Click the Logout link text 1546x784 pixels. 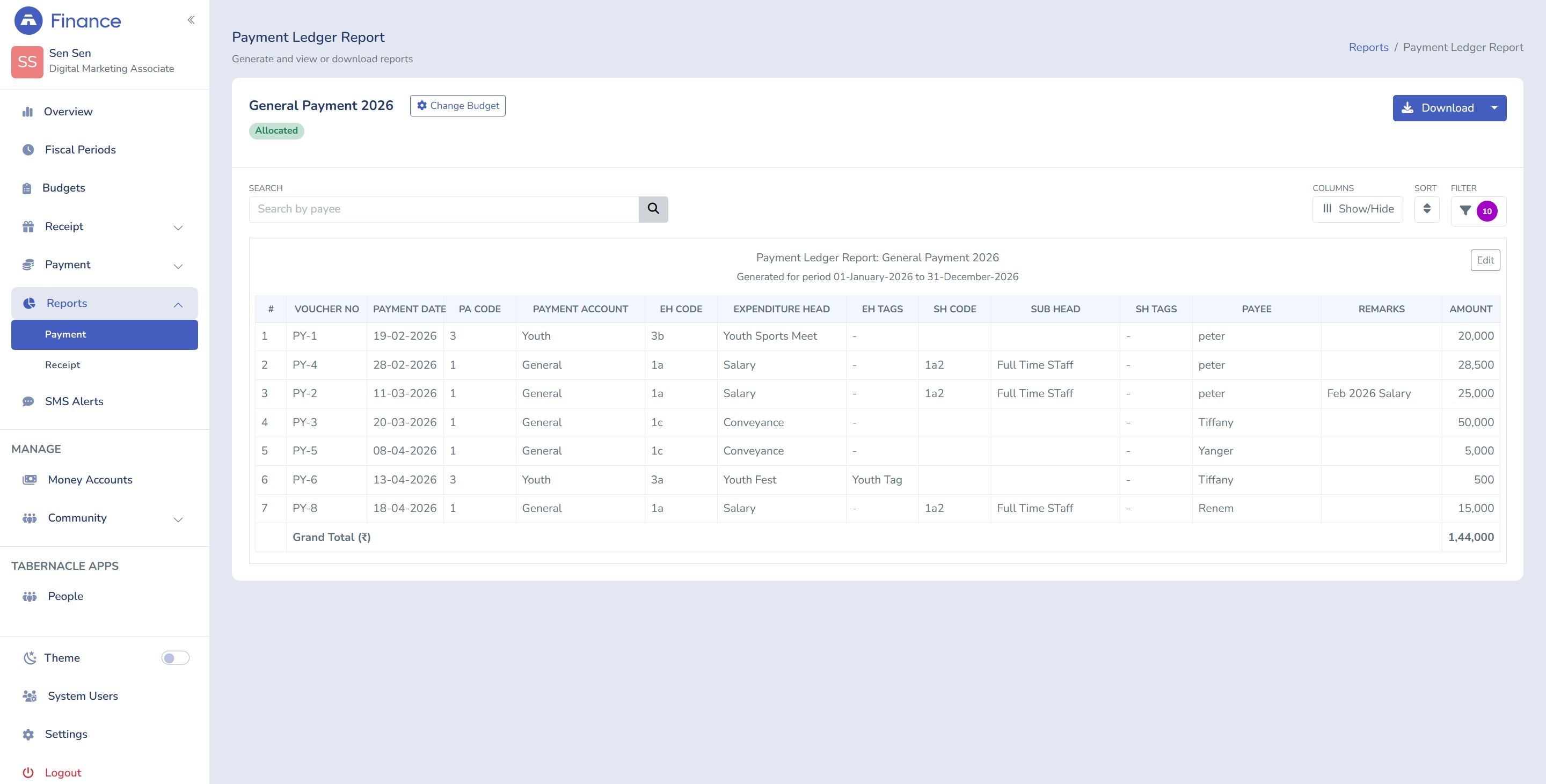pos(63,773)
